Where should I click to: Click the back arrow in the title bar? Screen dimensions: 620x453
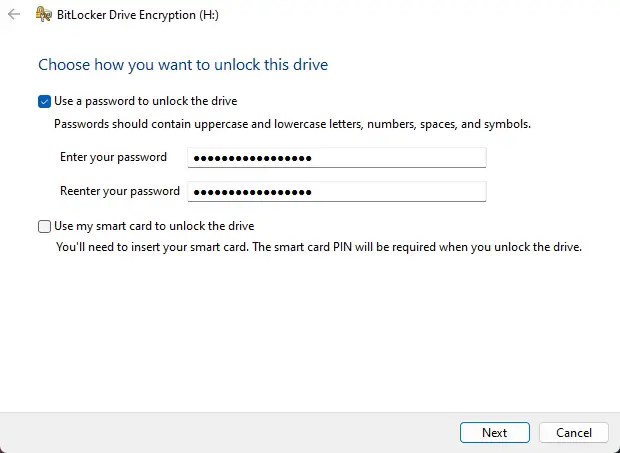[x=13, y=15]
